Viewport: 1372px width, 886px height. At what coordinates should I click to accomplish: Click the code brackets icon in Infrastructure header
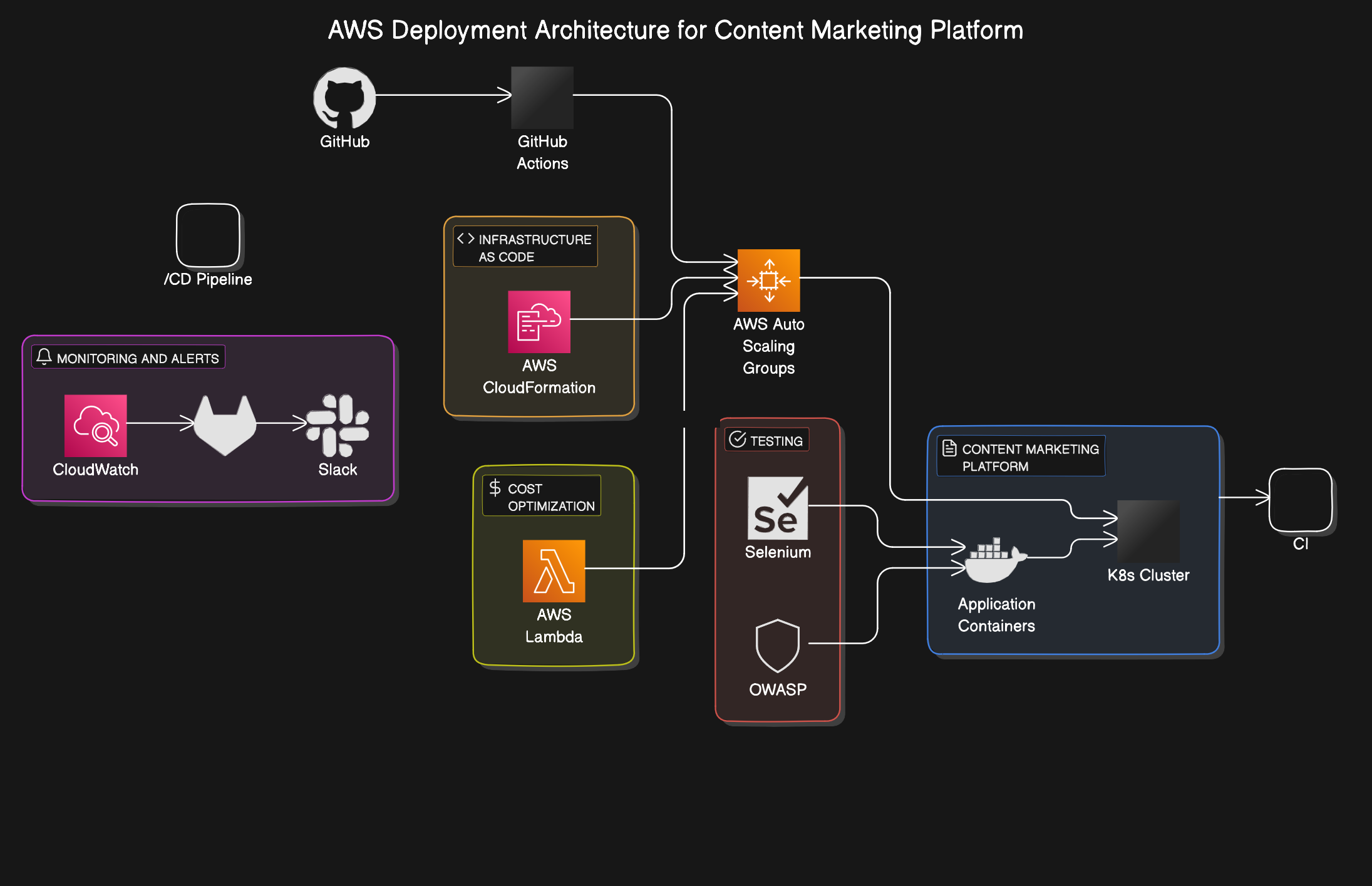pyautogui.click(x=465, y=239)
